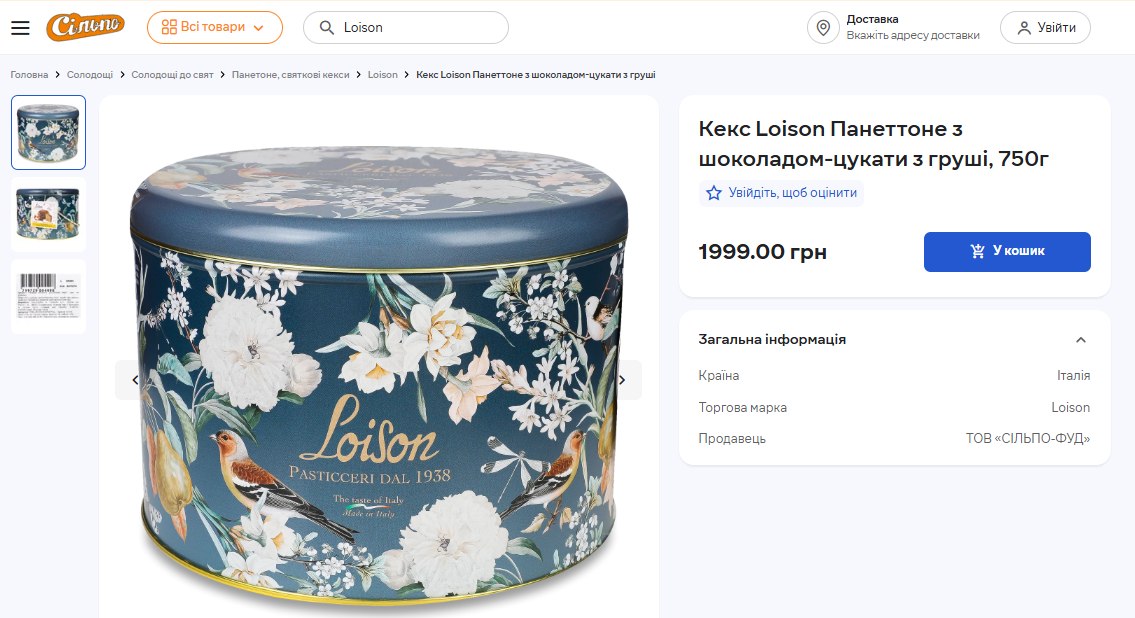
Task: Click the Loison search field
Action: pyautogui.click(x=420, y=27)
